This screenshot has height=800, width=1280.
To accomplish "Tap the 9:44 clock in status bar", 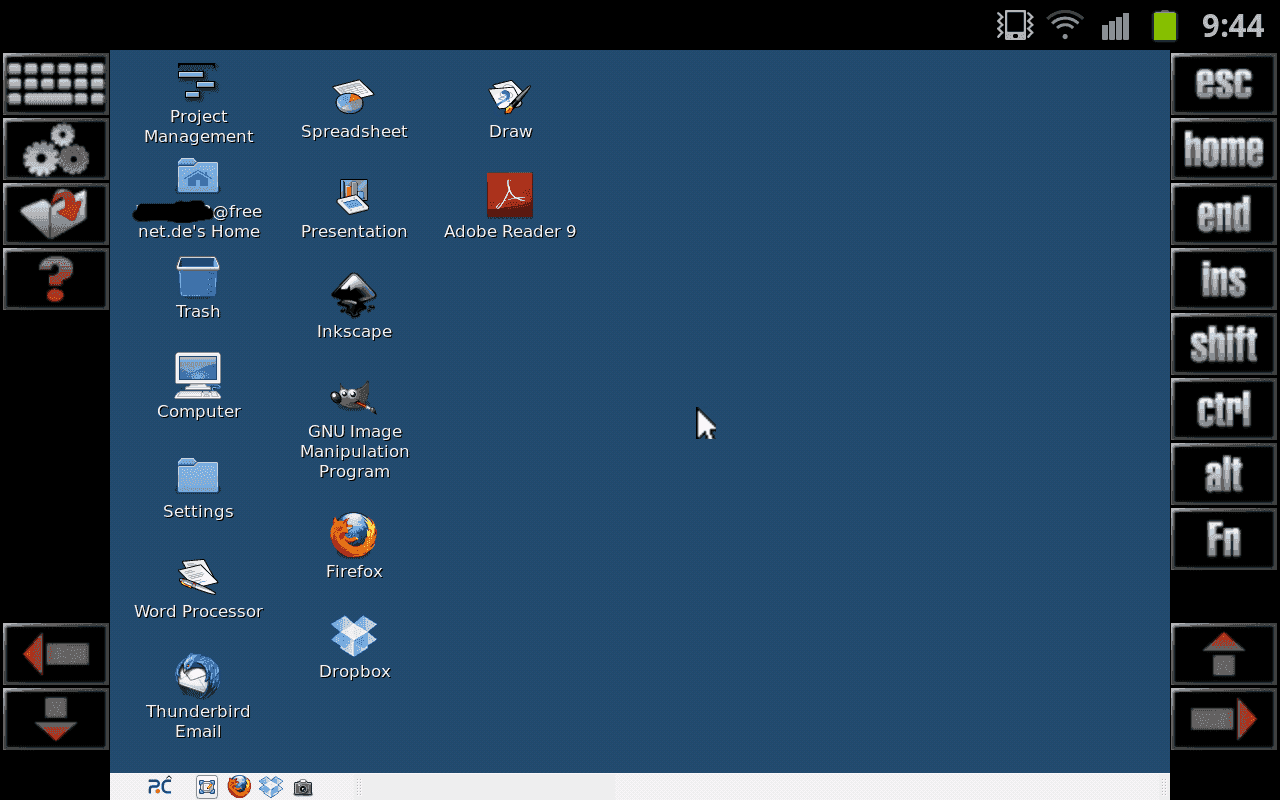I will click(1233, 25).
